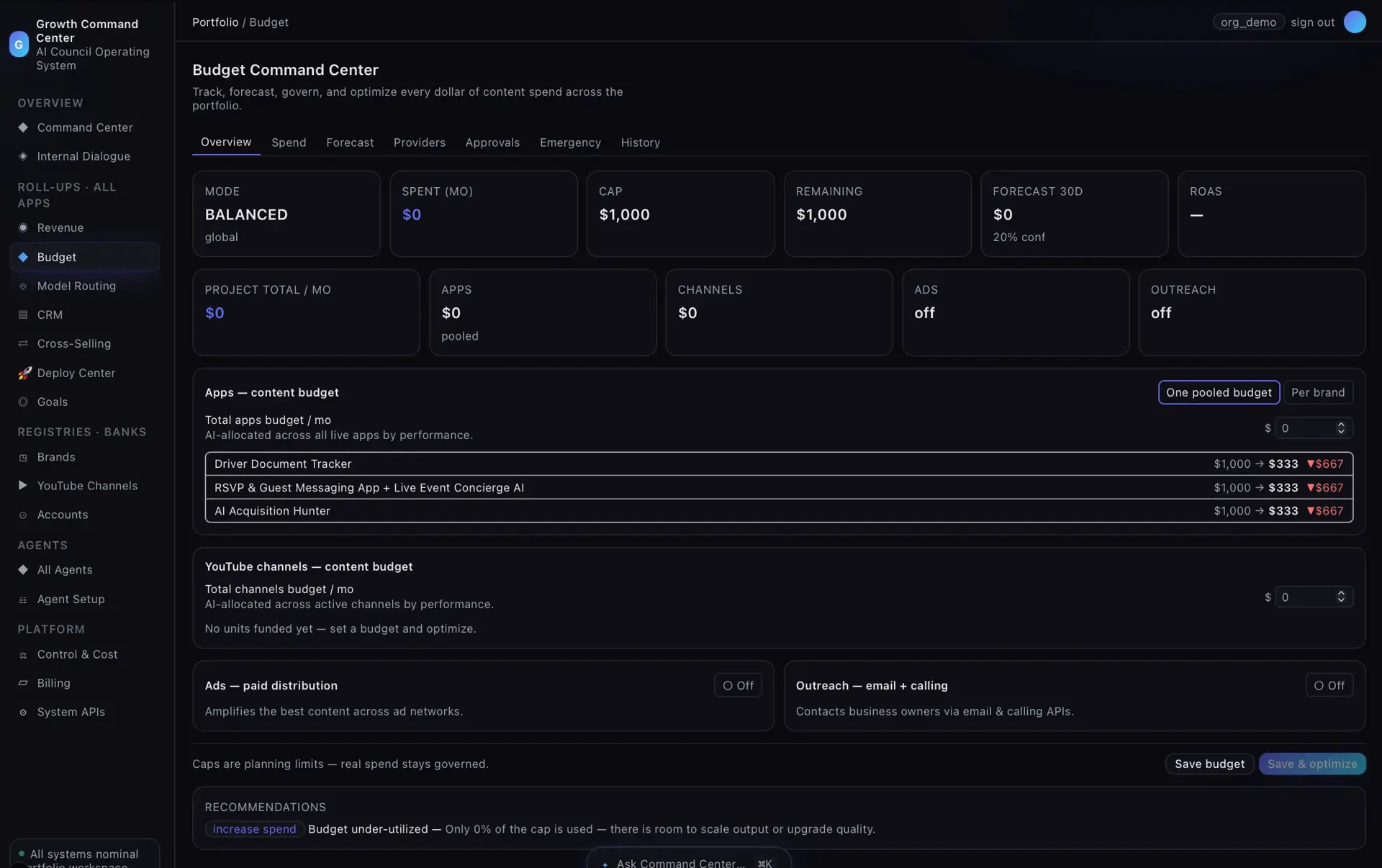
Task: Click the MODE BALANCED summary card
Action: click(286, 214)
